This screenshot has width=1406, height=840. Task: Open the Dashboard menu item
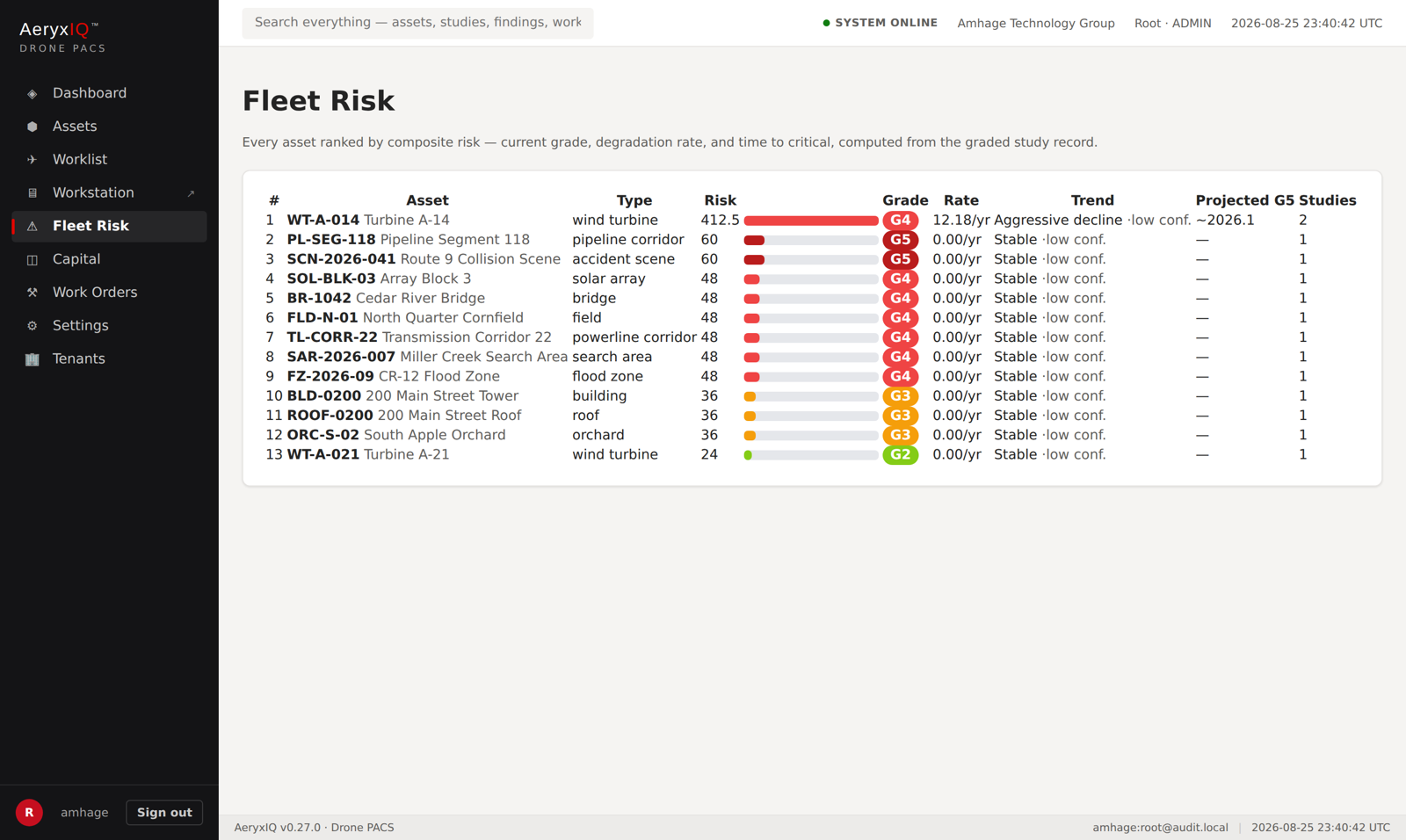click(x=109, y=93)
